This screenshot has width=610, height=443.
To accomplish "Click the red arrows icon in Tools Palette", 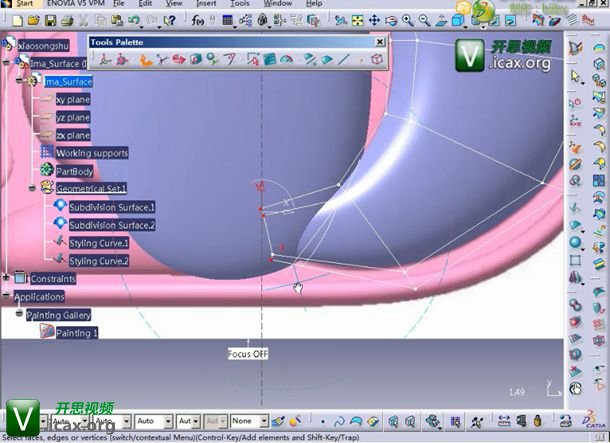I will pyautogui.click(x=179, y=60).
